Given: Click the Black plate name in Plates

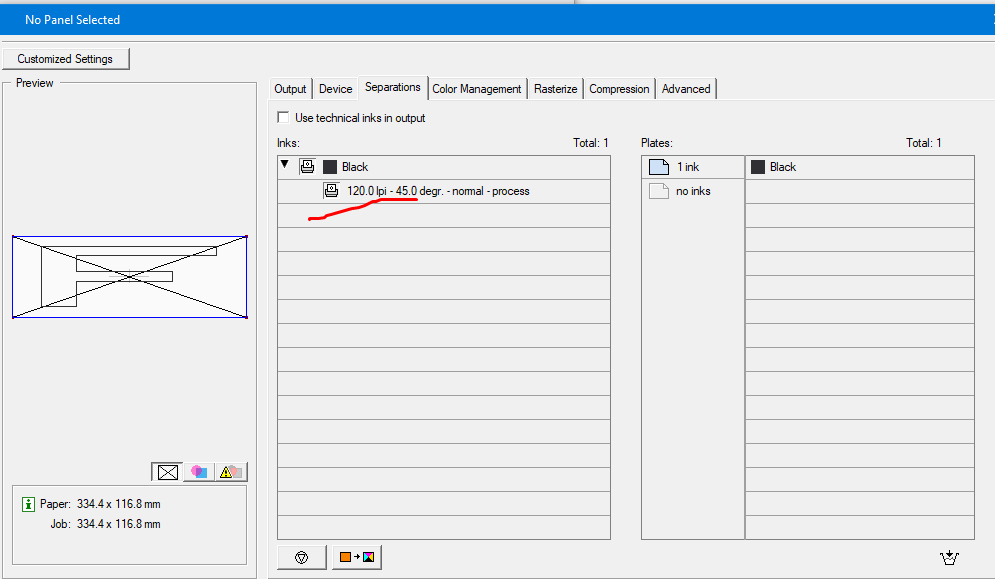Looking at the screenshot, I should 782,167.
